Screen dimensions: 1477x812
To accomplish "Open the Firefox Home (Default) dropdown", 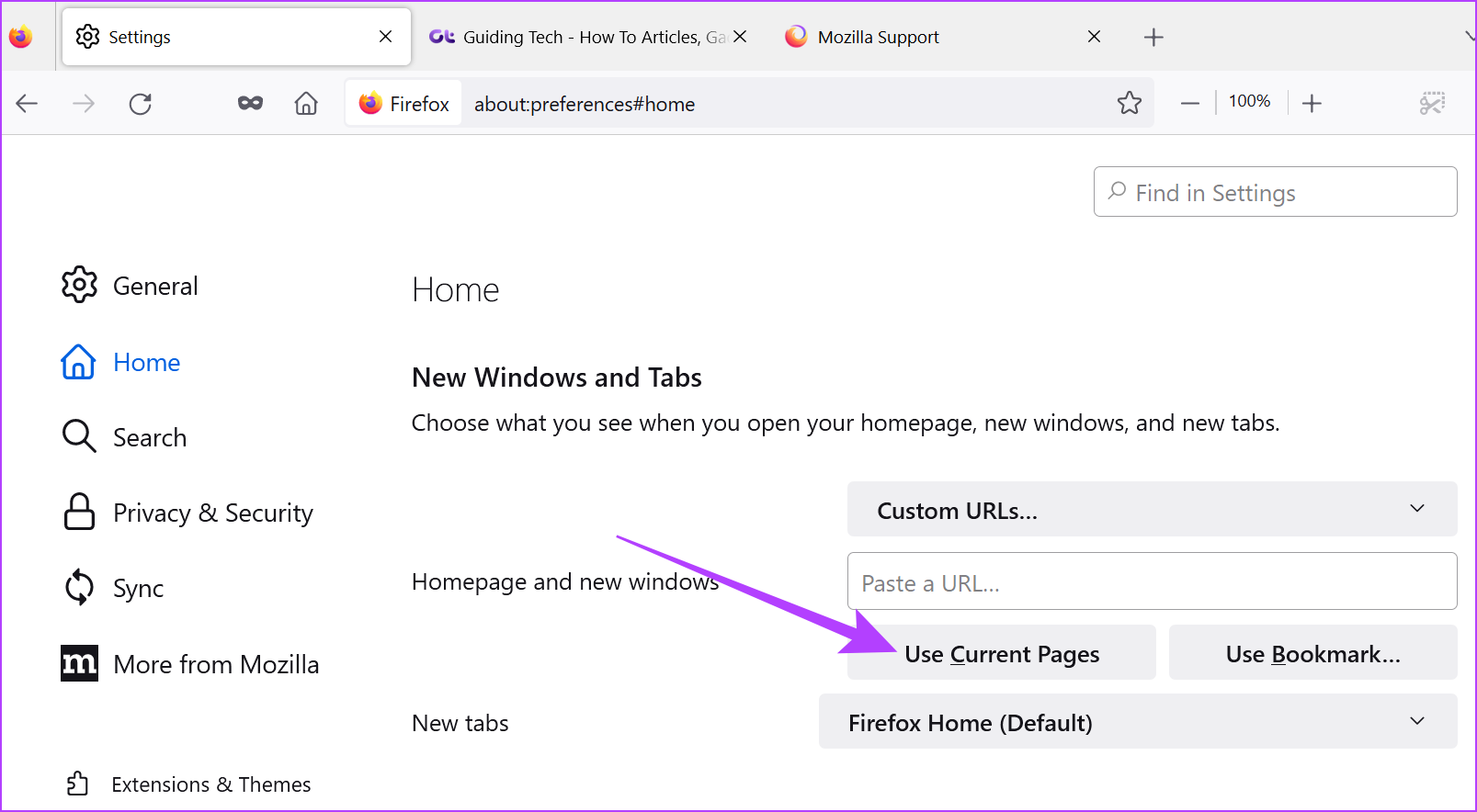I will point(1137,722).
